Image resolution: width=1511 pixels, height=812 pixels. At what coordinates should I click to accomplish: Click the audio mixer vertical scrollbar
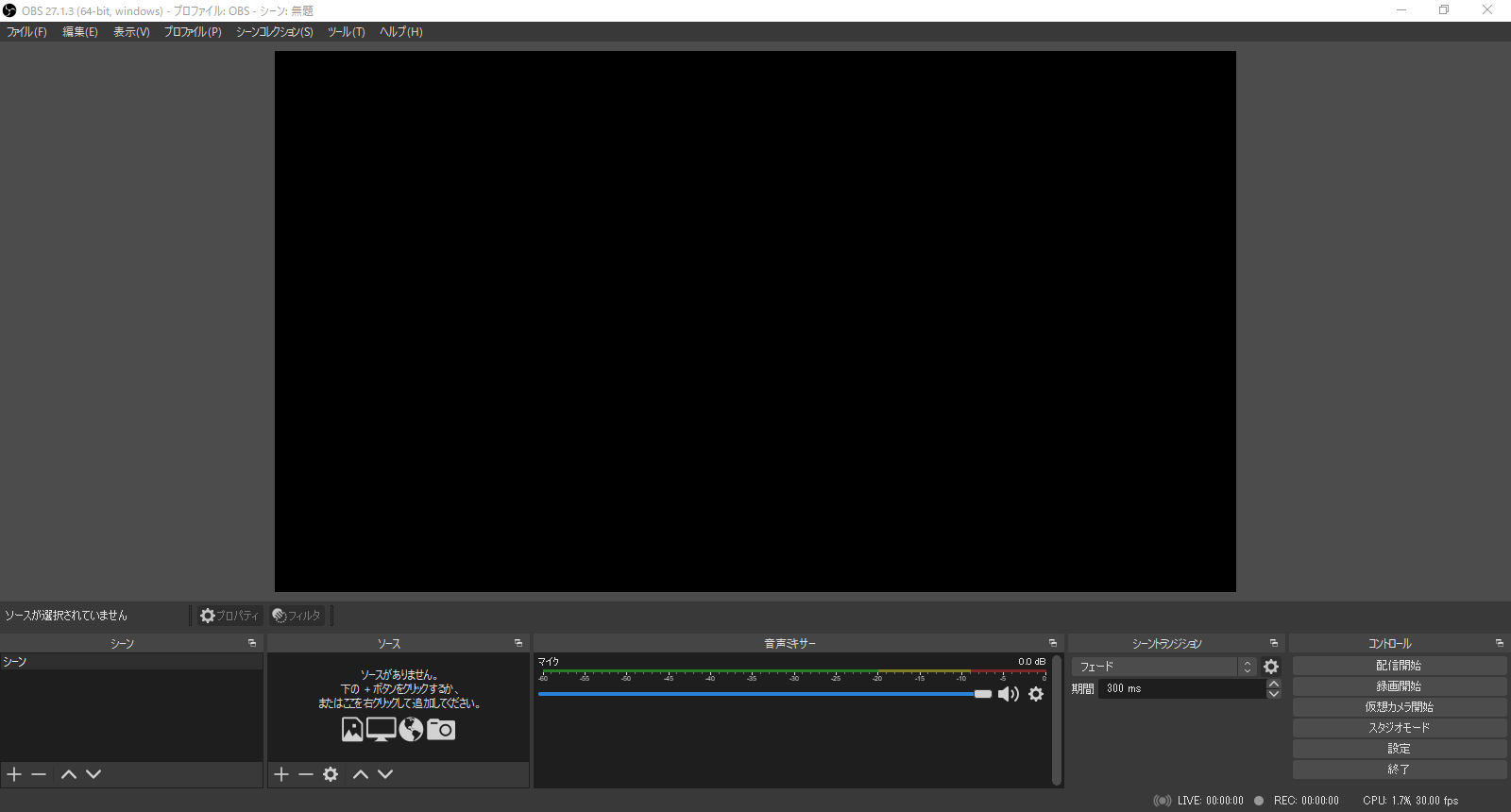tap(1057, 719)
